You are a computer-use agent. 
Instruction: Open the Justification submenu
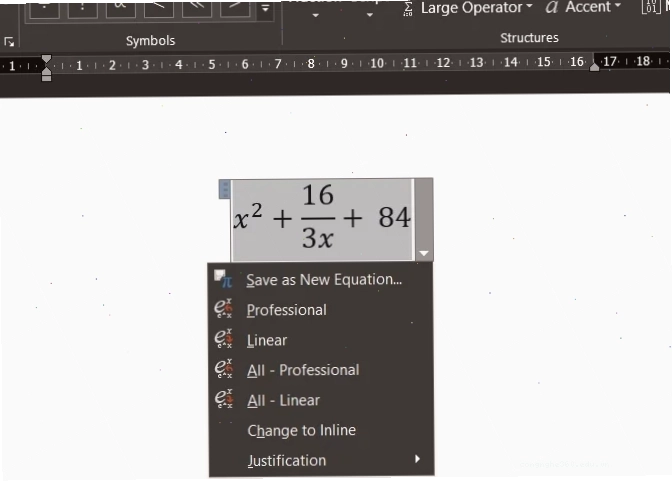pos(321,460)
